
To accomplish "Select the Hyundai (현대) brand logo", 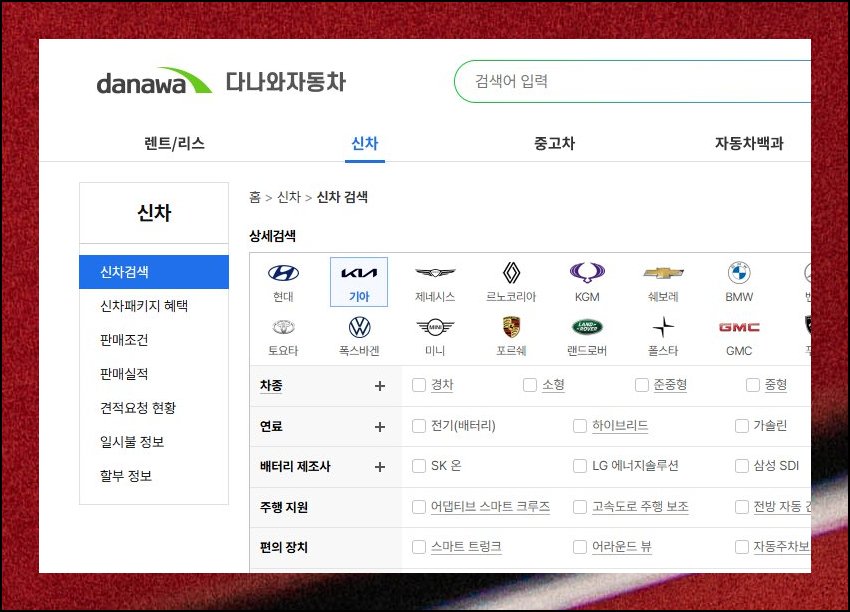I will (283, 273).
